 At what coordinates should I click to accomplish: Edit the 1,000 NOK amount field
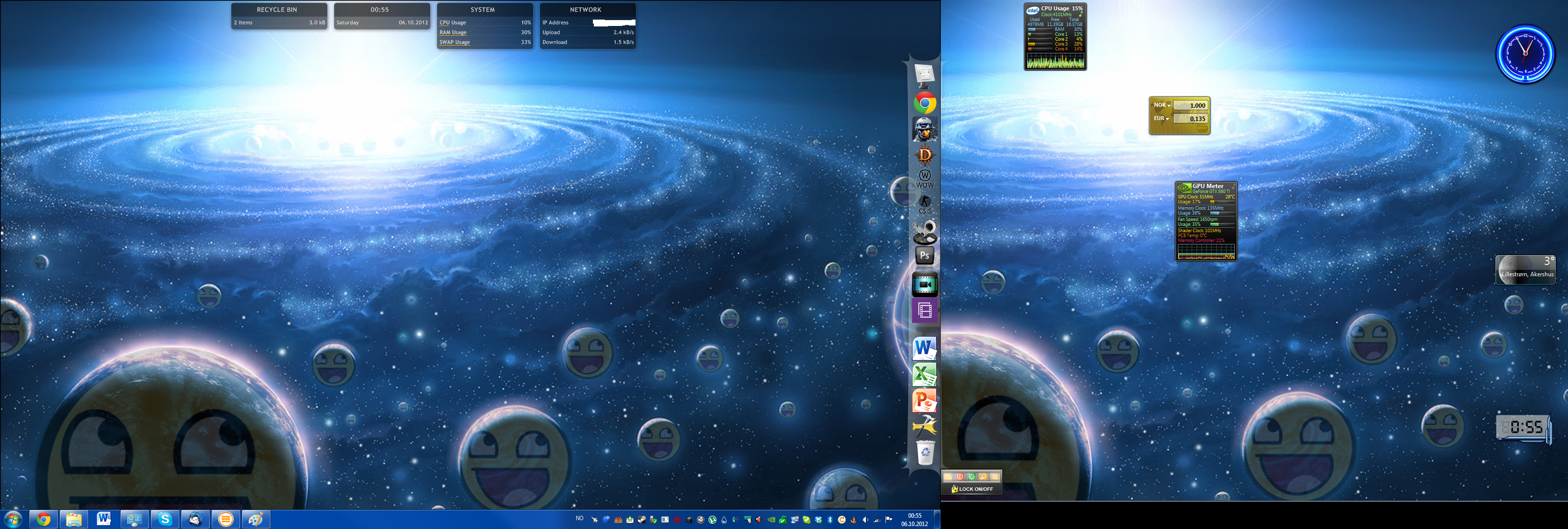pyautogui.click(x=1190, y=105)
